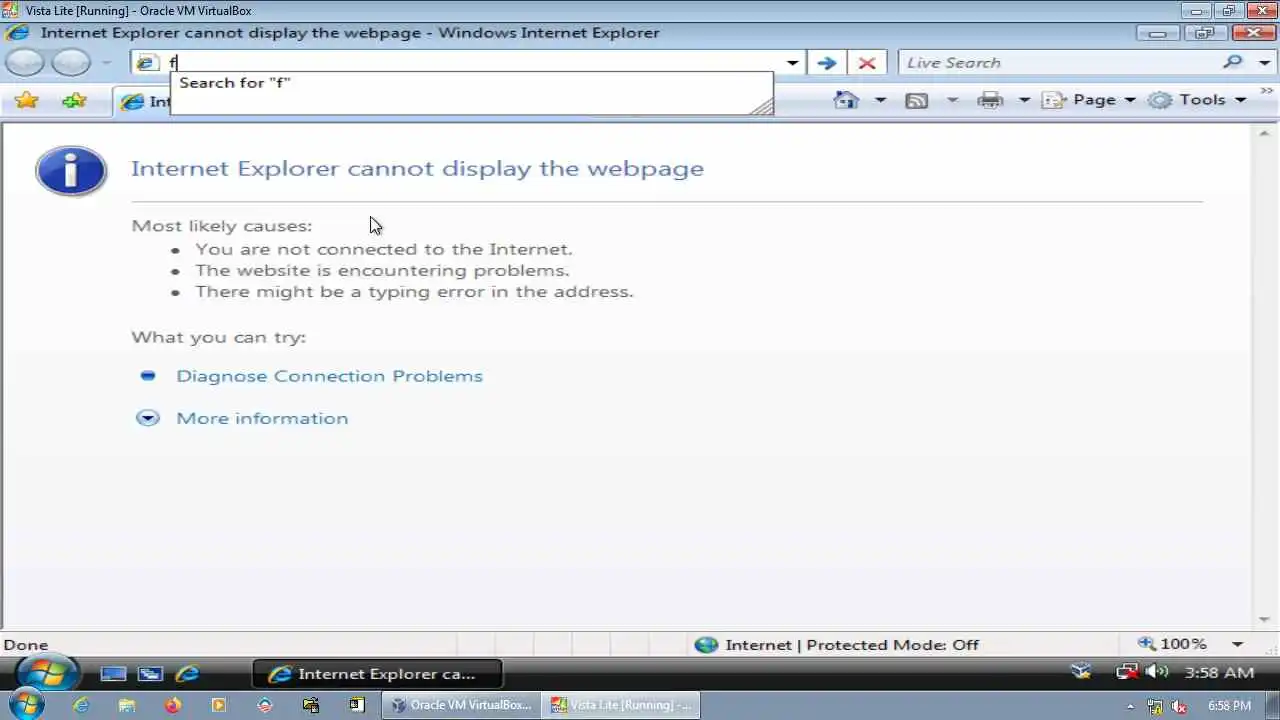Open the zoom level dropdown arrow
The height and width of the screenshot is (720, 1280).
pyautogui.click(x=1237, y=645)
